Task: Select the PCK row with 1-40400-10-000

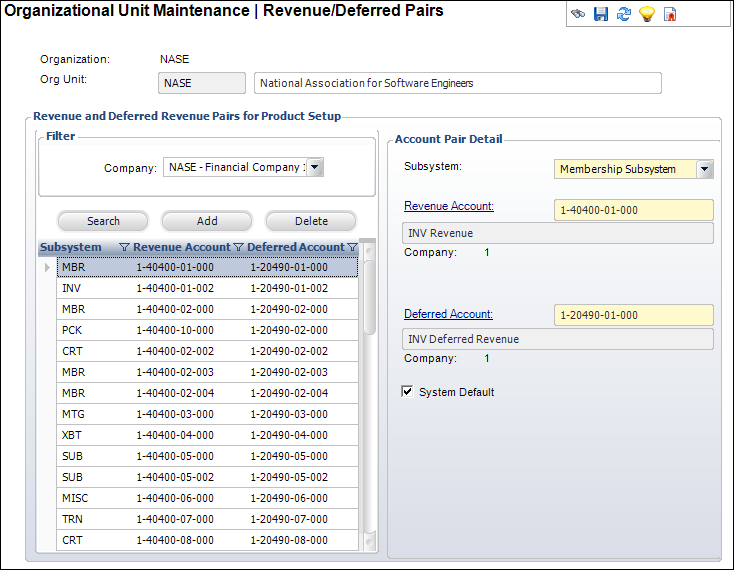Action: pos(207,330)
